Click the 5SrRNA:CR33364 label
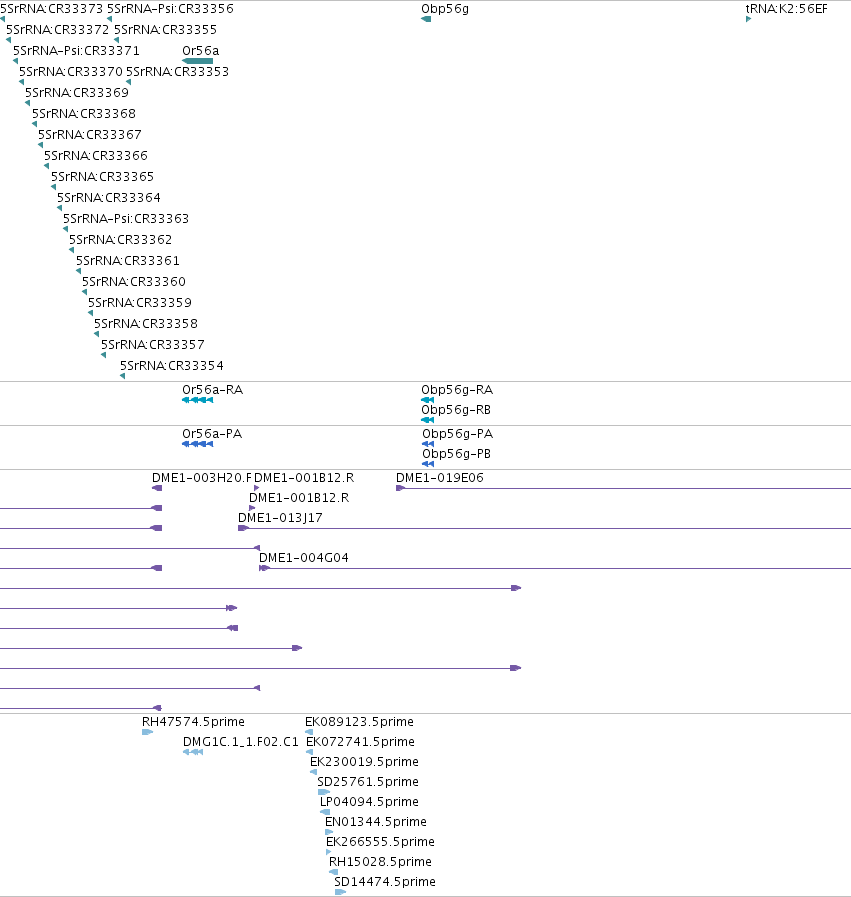This screenshot has width=851, height=897. point(109,197)
